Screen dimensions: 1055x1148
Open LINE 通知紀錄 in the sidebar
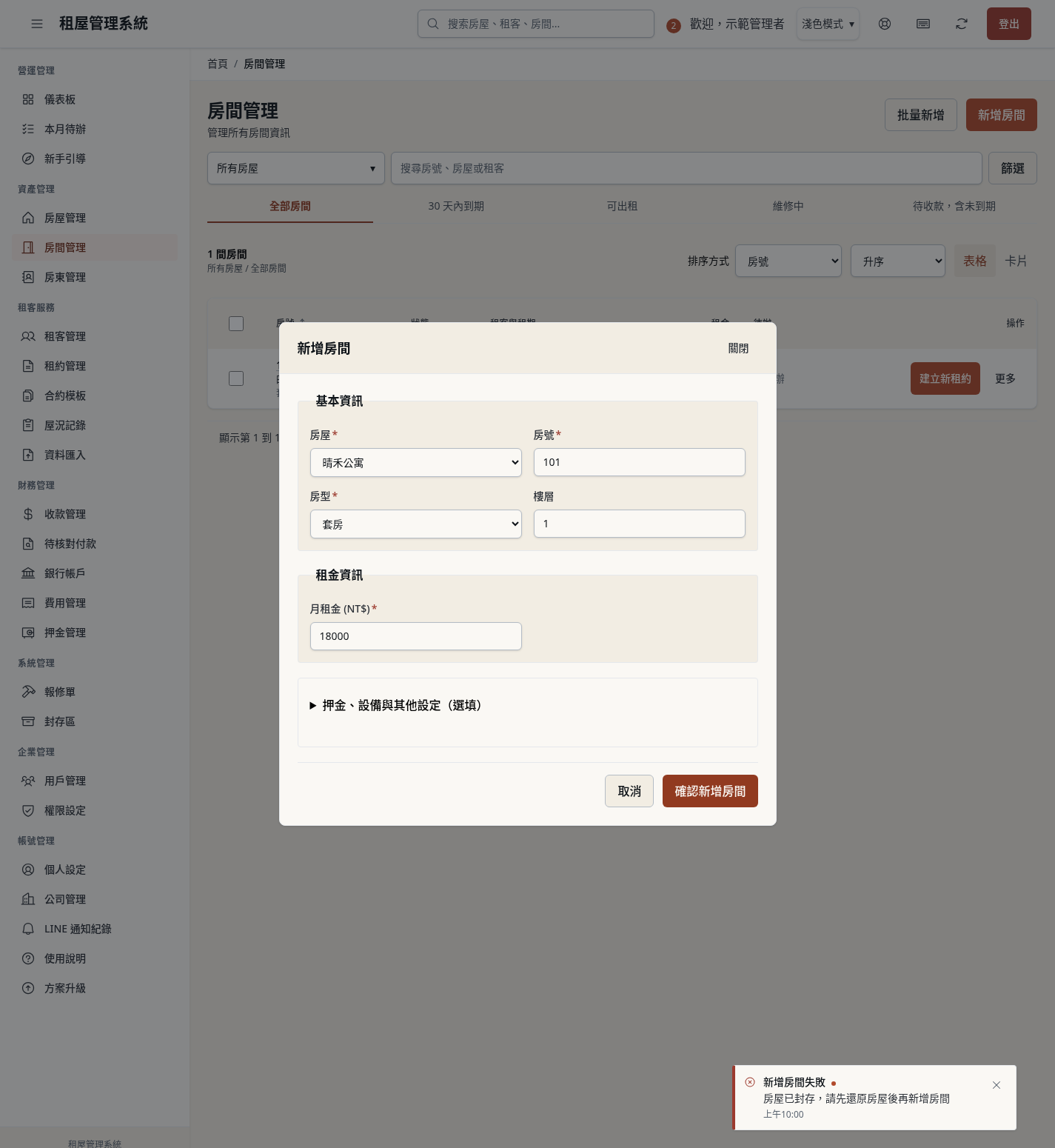(x=95, y=929)
